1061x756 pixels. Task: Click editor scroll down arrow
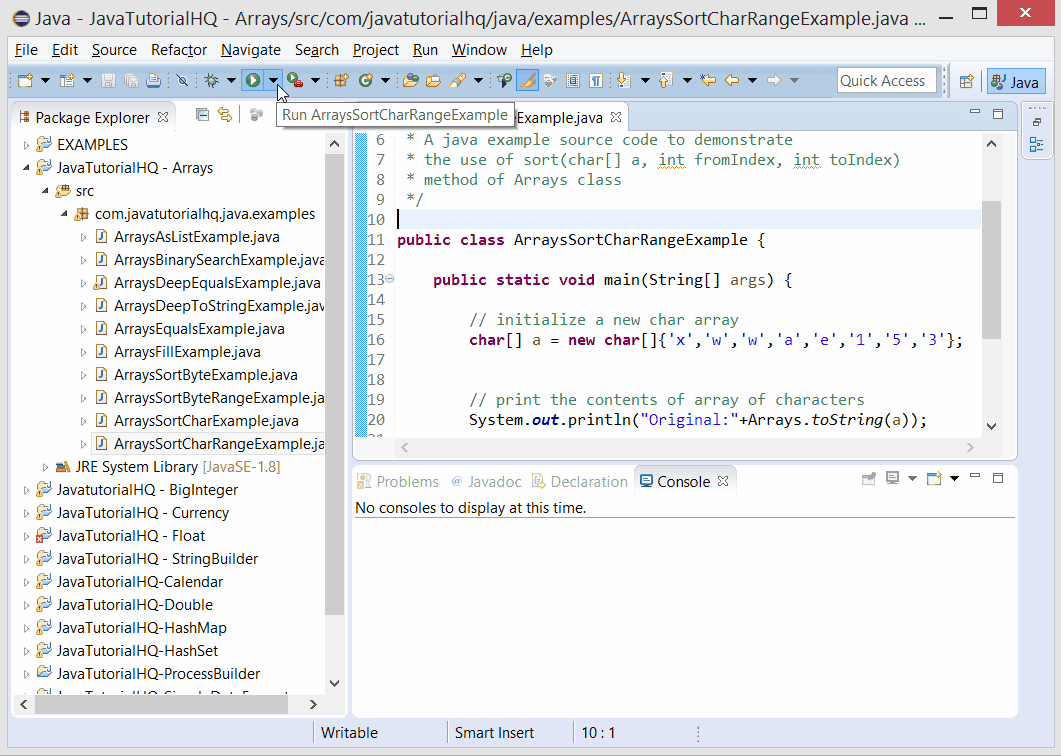[x=991, y=426]
